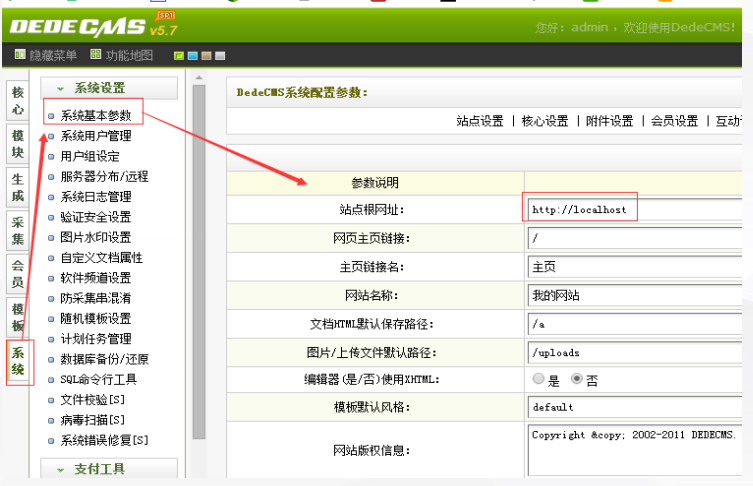Select 否 for editor XHTML option
The width and height of the screenshot is (753, 486).
[577, 379]
